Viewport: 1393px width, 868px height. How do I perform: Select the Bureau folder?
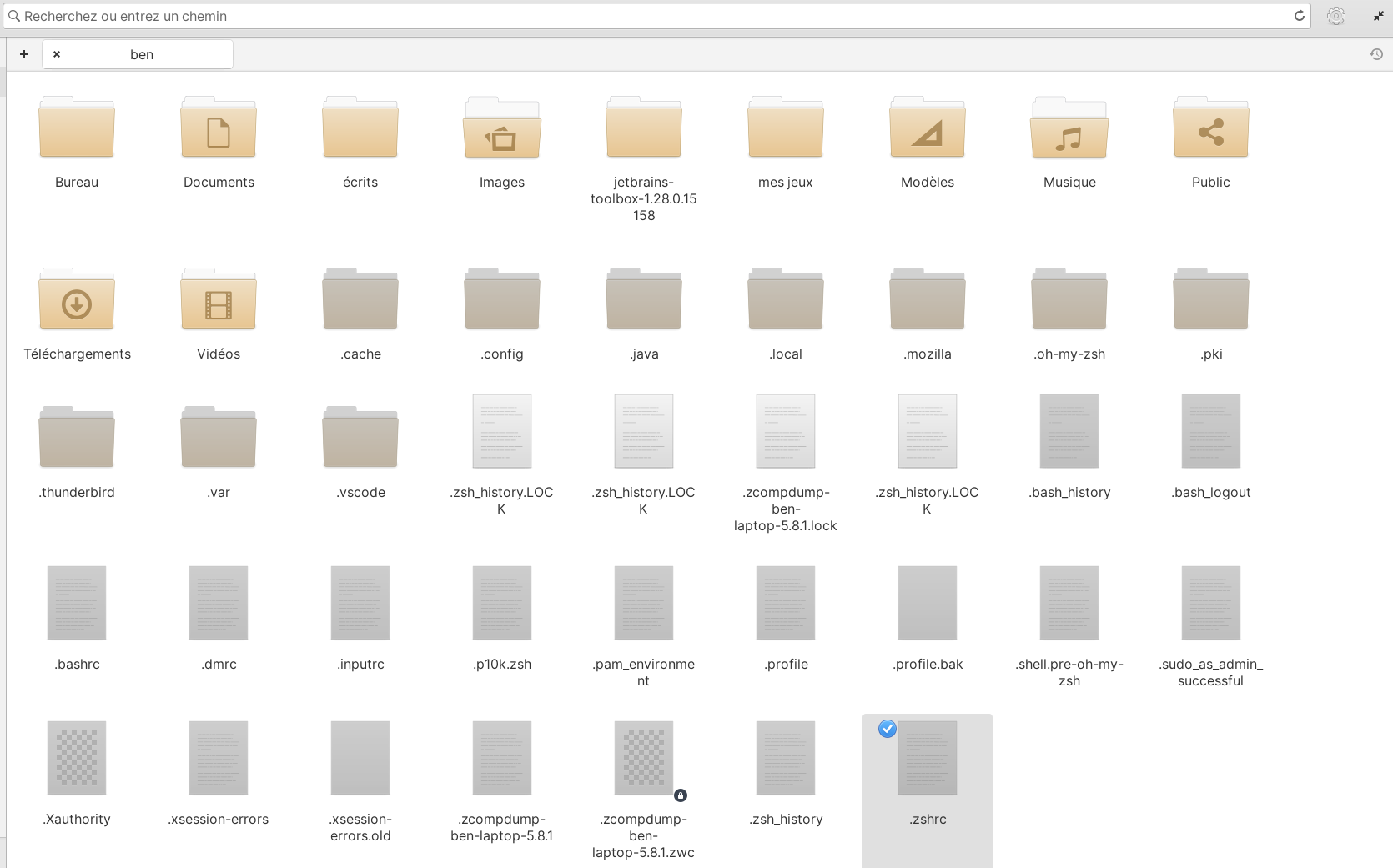77,128
